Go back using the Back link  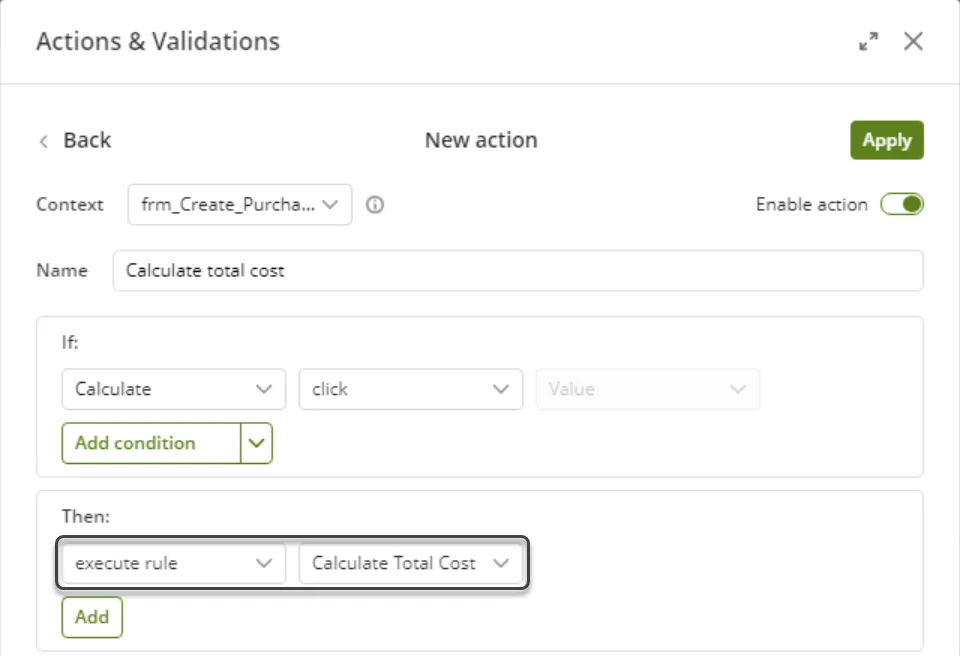click(75, 140)
